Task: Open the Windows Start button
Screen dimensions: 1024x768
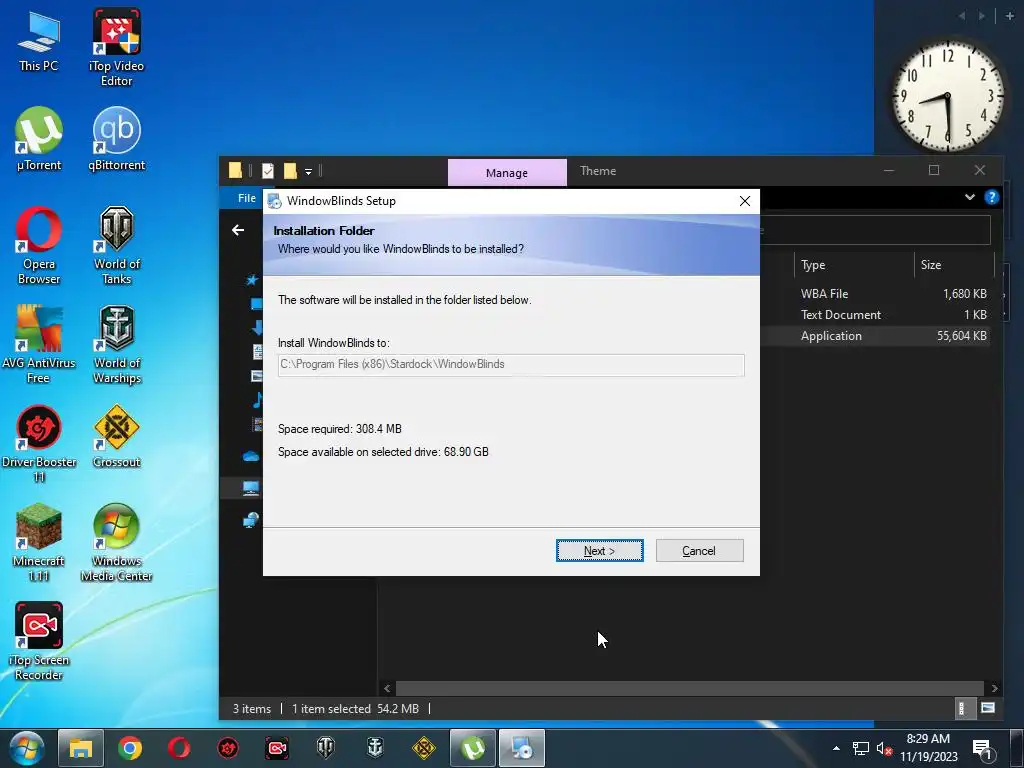Action: (x=26, y=748)
